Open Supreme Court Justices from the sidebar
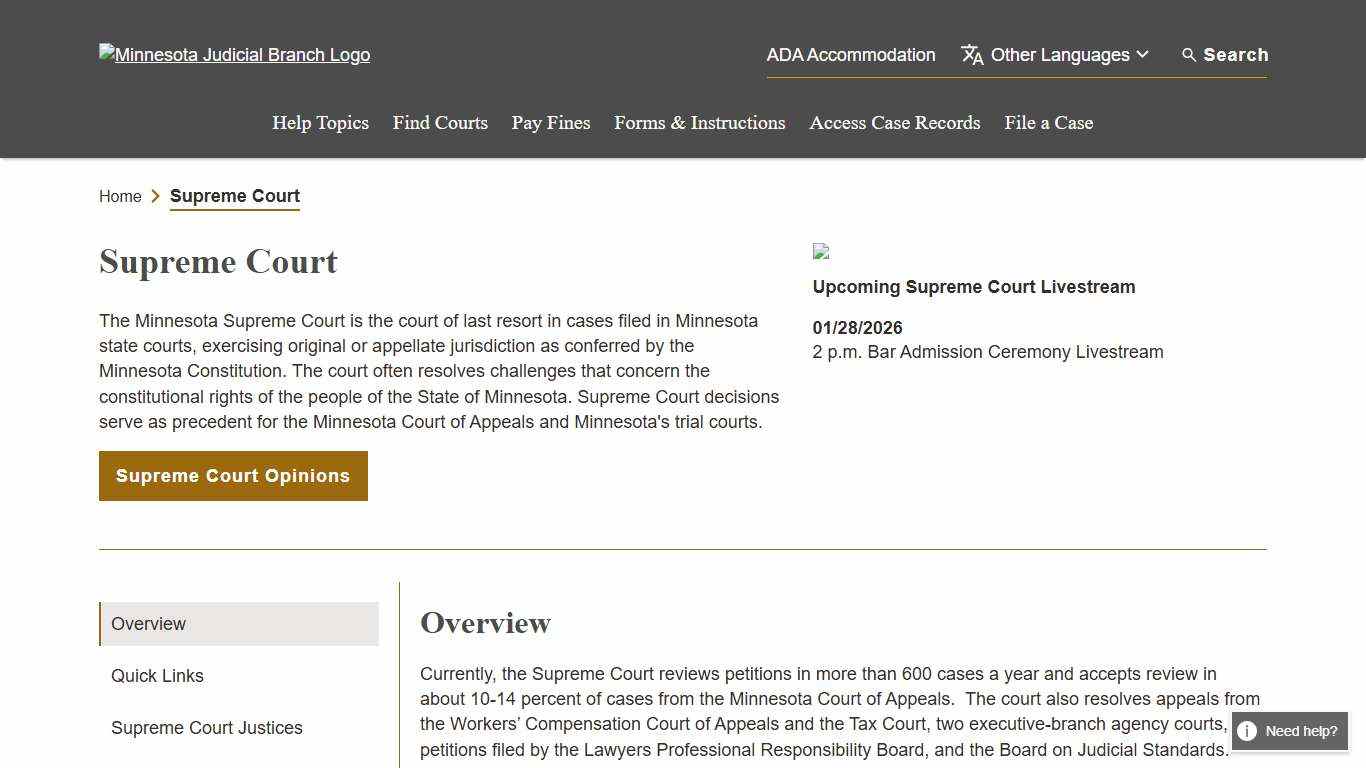The image size is (1366, 768). point(206,728)
